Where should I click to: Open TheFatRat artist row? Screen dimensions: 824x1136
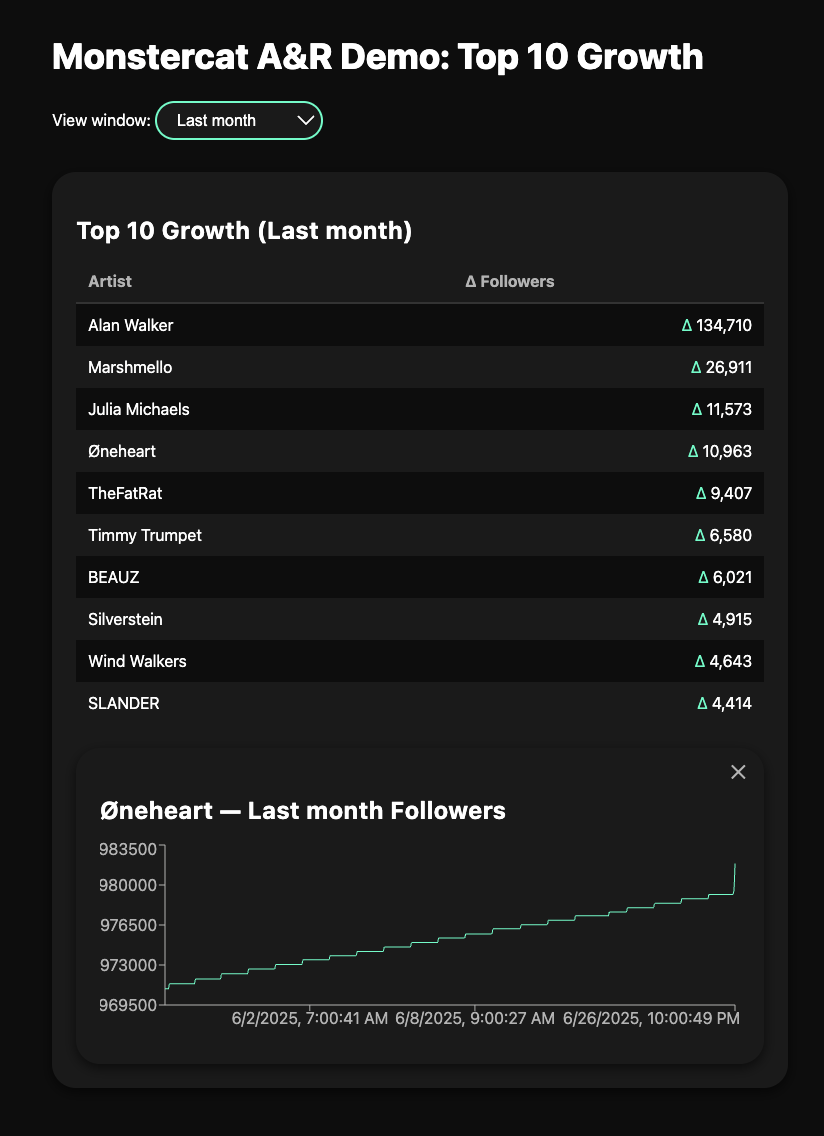[420, 493]
